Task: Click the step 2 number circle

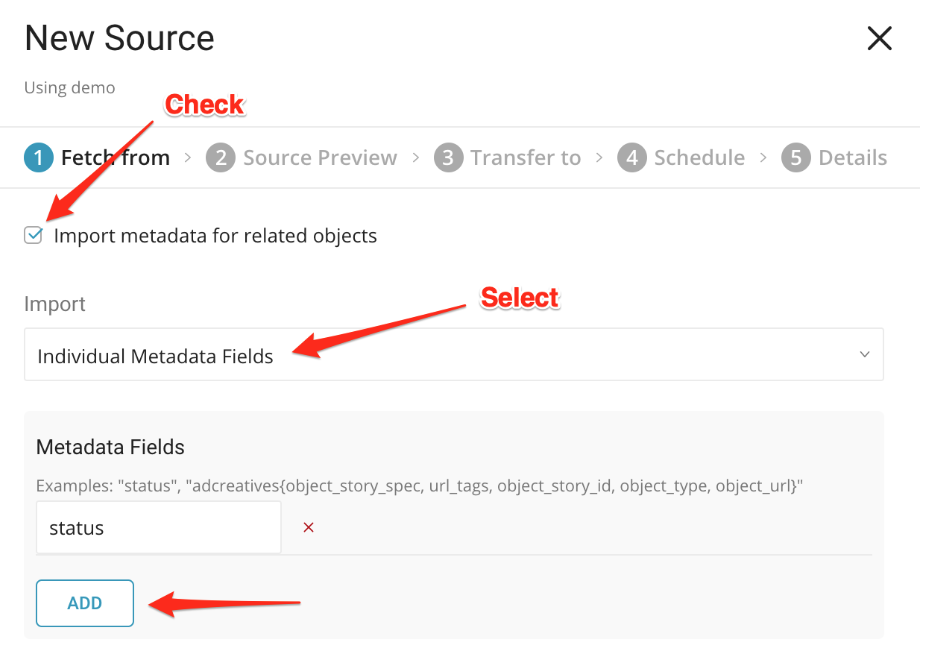Action: tap(220, 158)
